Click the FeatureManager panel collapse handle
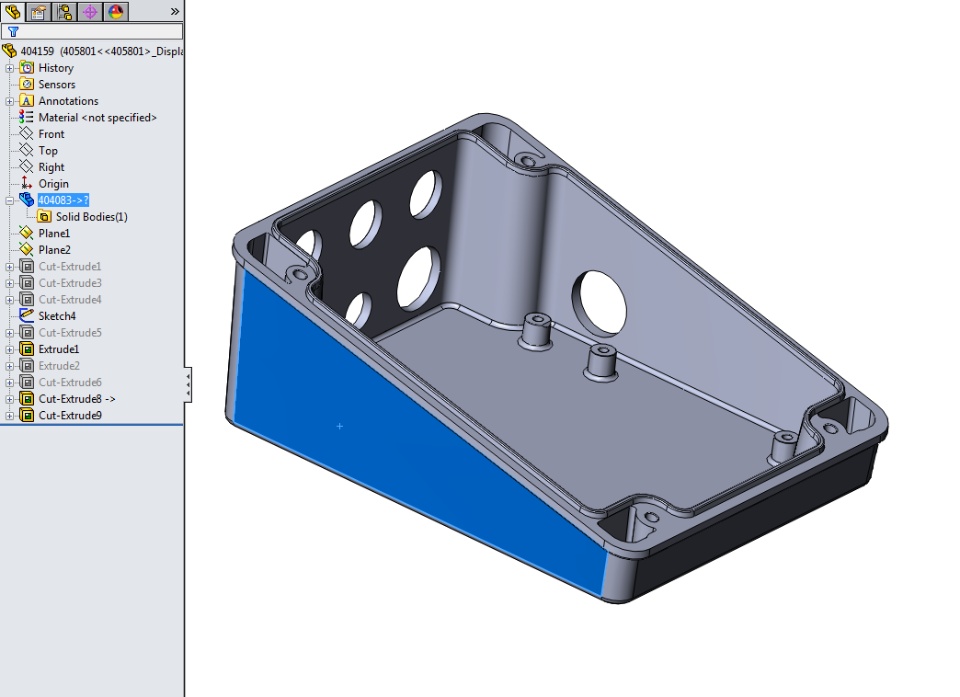 click(188, 385)
